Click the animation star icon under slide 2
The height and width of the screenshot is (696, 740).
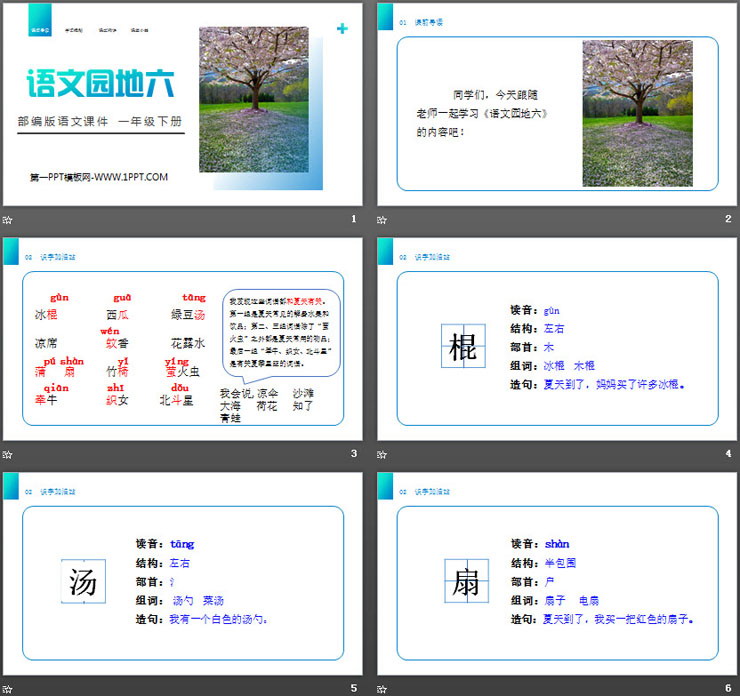click(383, 219)
